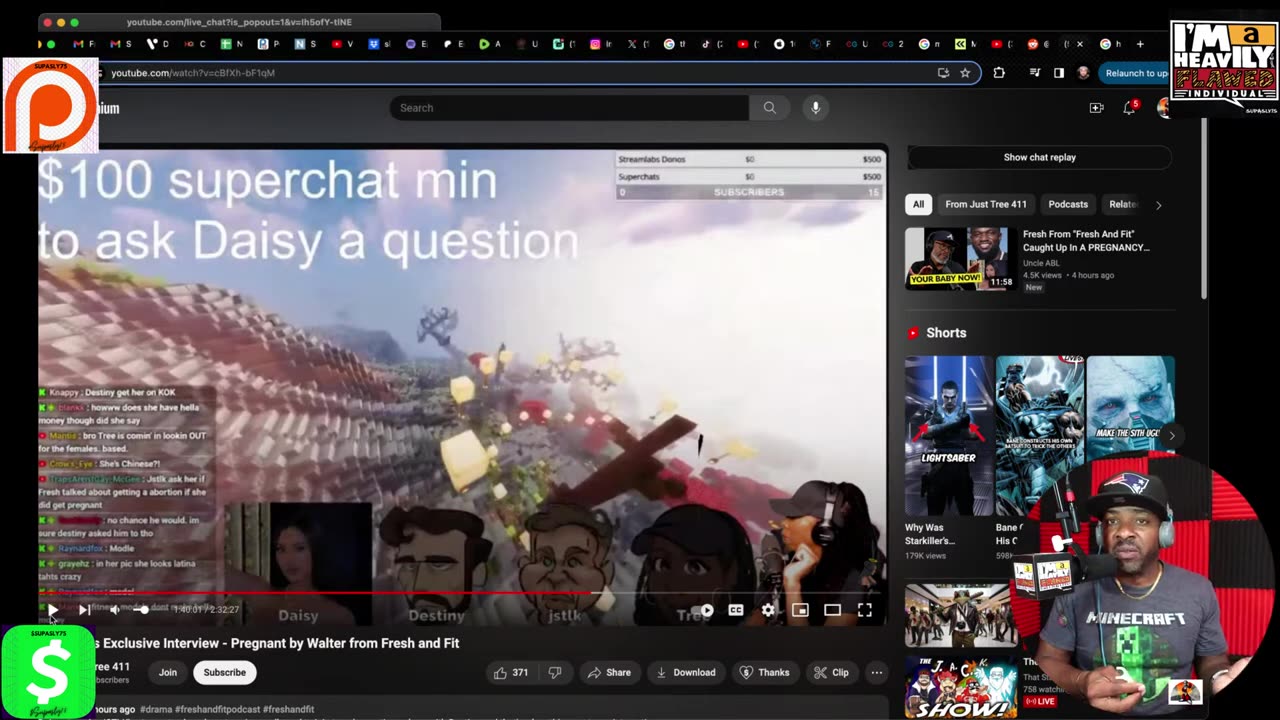Join the channel membership
The height and width of the screenshot is (720, 1280).
tap(168, 673)
